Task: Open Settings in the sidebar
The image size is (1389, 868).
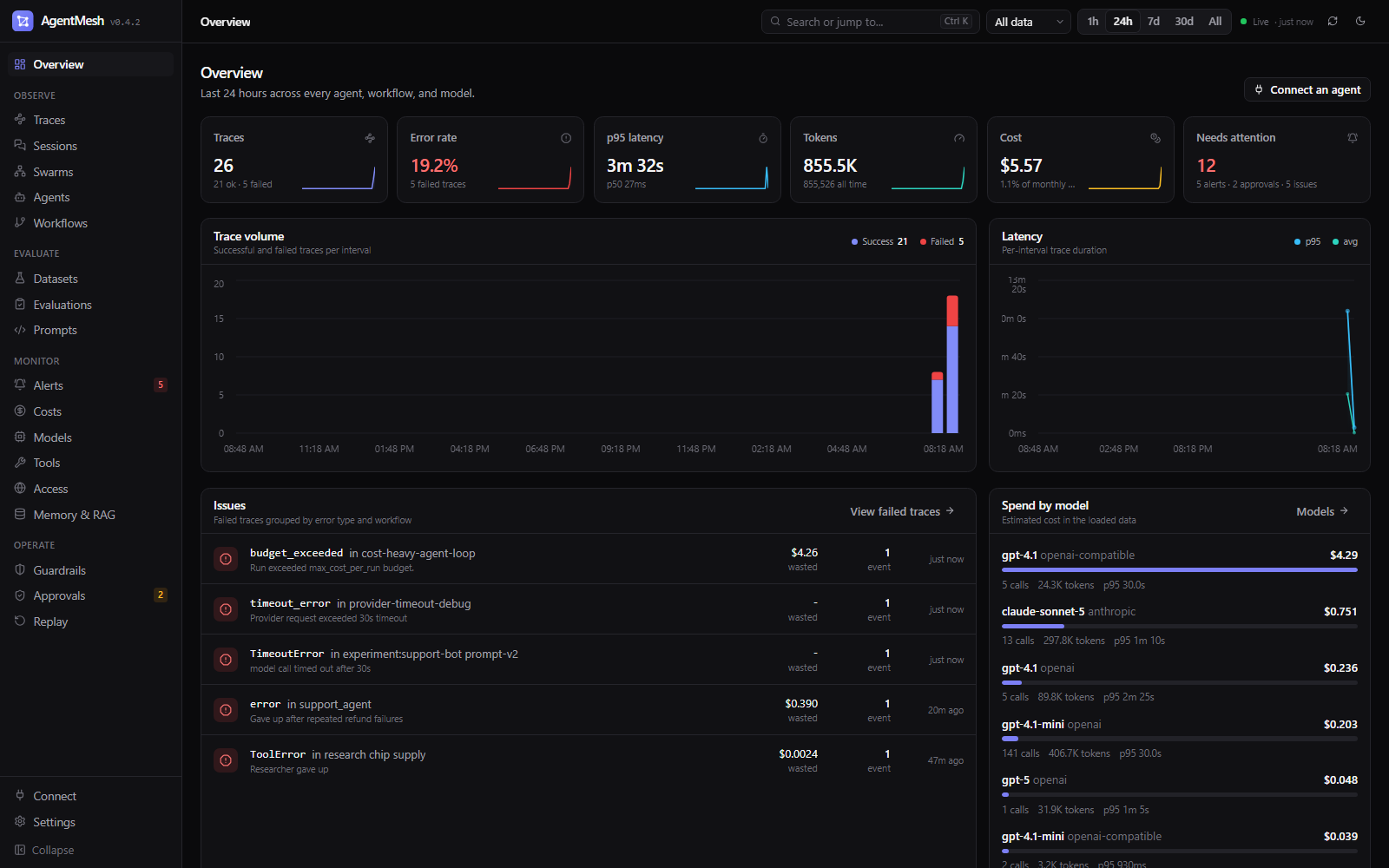Action: [x=90, y=822]
